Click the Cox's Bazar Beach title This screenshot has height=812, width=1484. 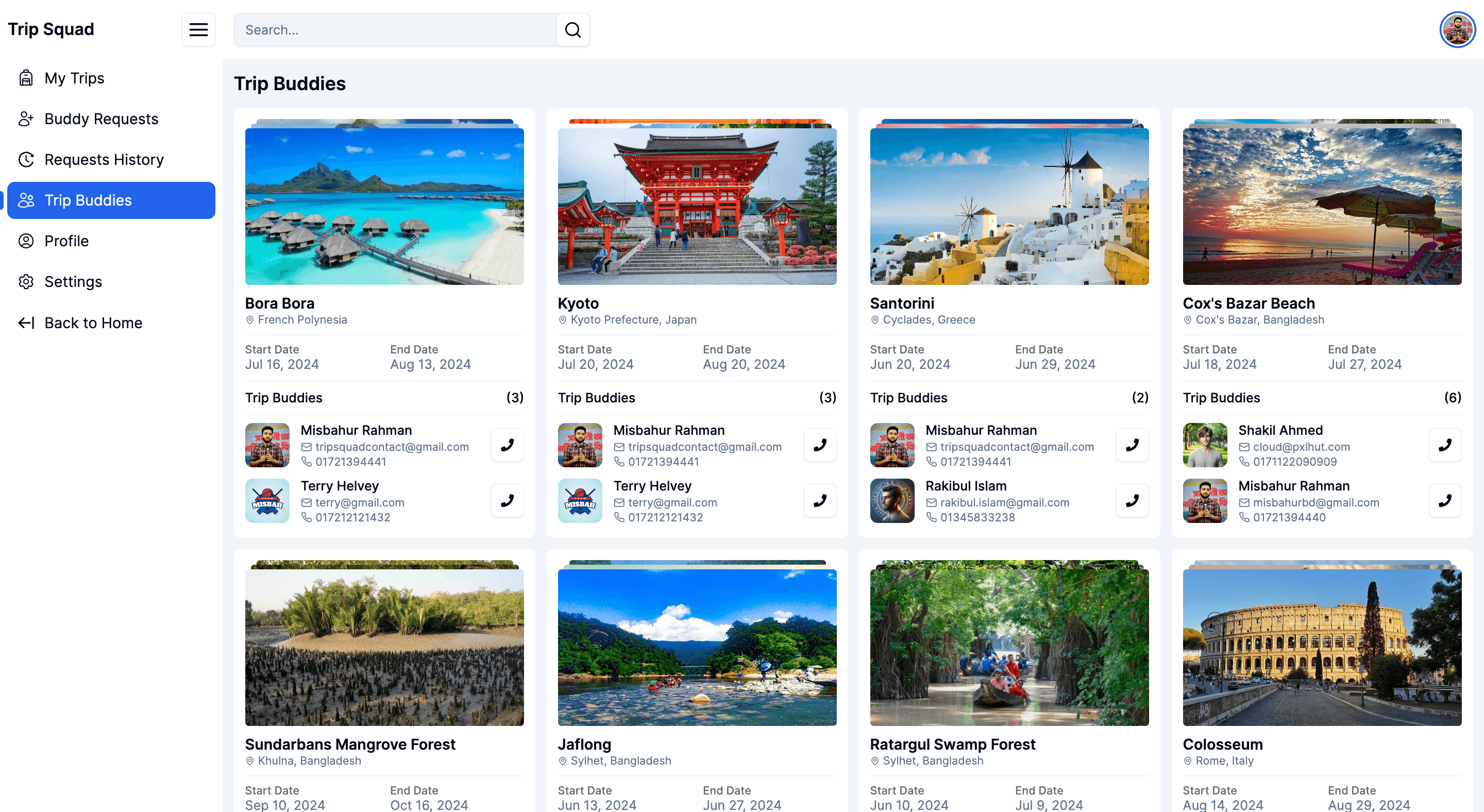[x=1249, y=303]
